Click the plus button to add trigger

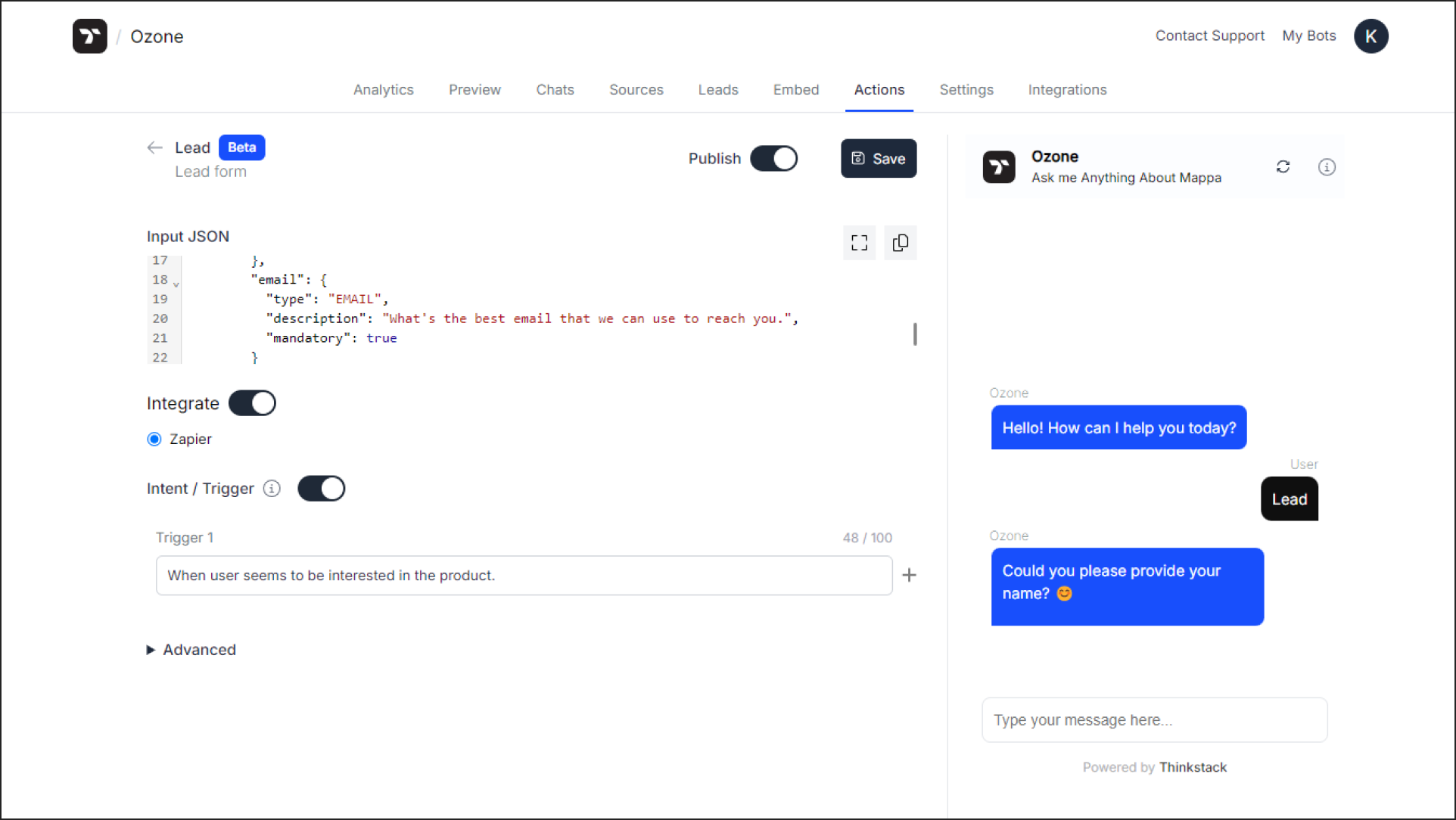(909, 574)
